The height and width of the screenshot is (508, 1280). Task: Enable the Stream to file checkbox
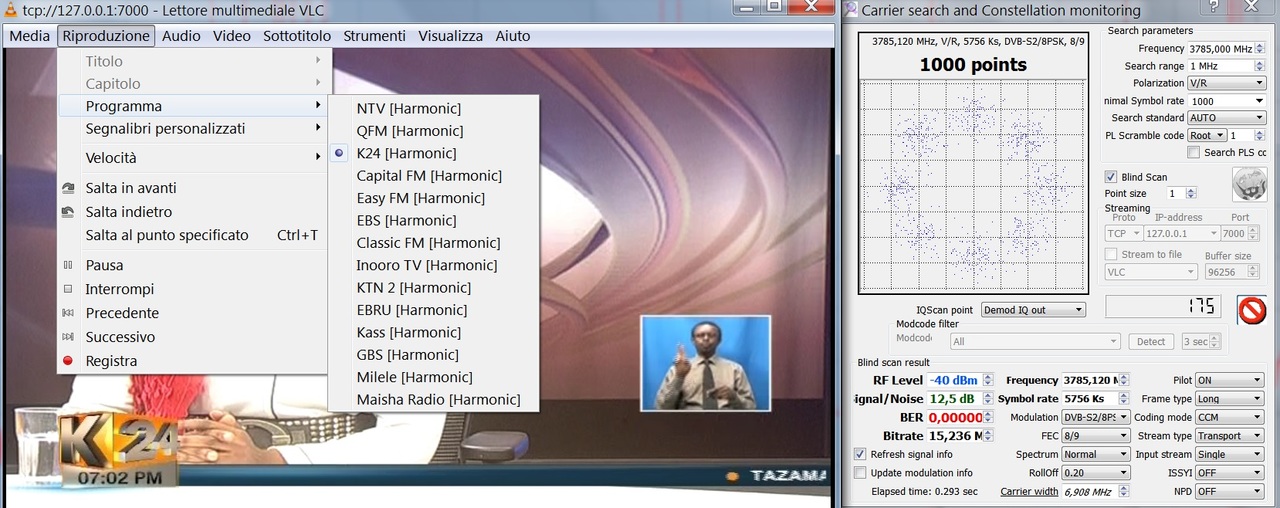click(1111, 255)
